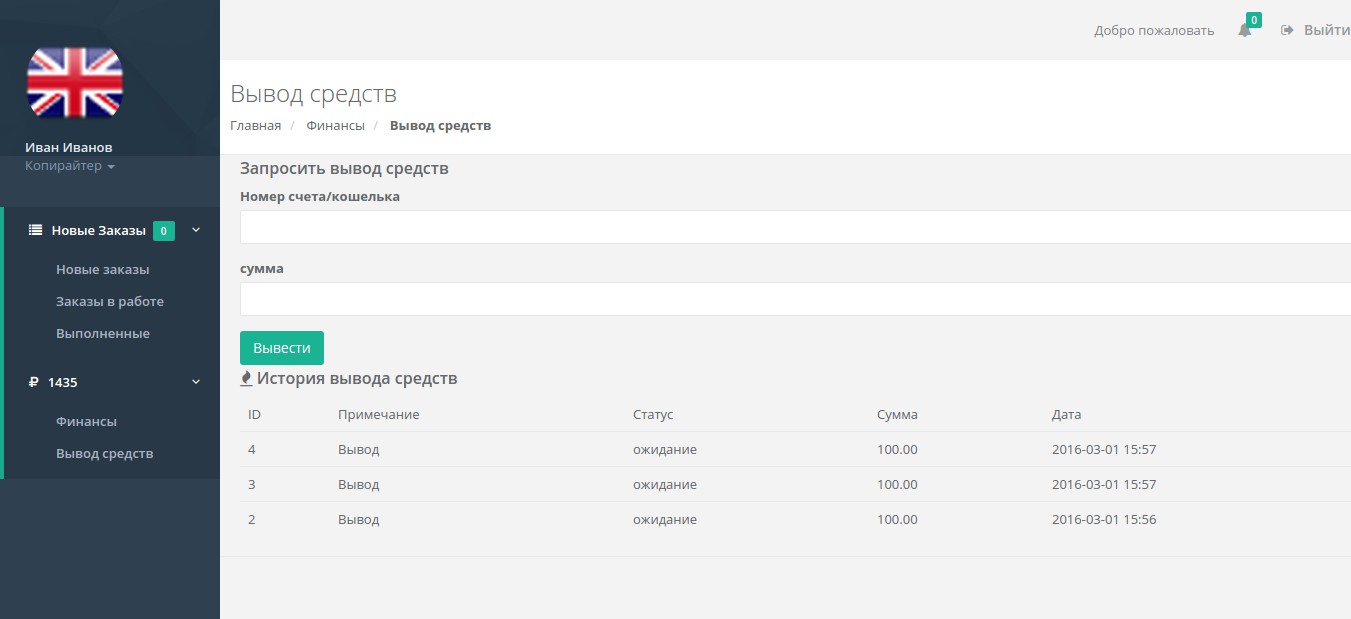Viewport: 1351px width, 619px height.
Task: Open the Финансы sidebar item
Action: pyautogui.click(x=86, y=422)
